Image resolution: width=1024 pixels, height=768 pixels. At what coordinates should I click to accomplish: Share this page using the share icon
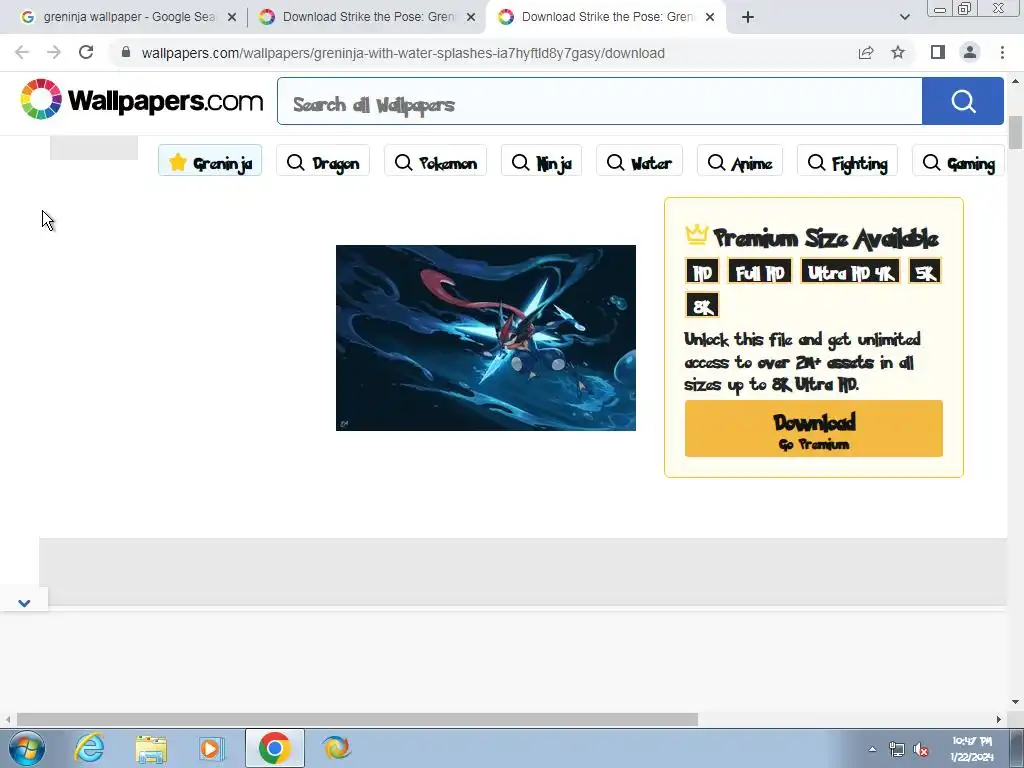866,53
